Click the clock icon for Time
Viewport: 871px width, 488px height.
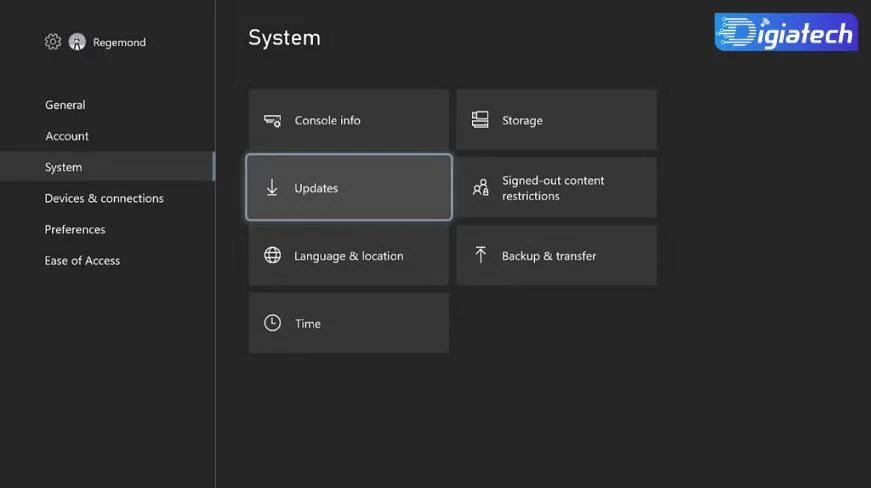tap(272, 323)
